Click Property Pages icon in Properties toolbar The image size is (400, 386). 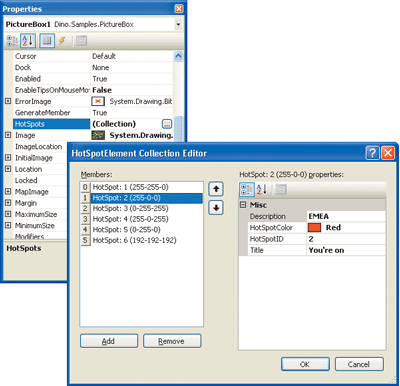pos(81,41)
